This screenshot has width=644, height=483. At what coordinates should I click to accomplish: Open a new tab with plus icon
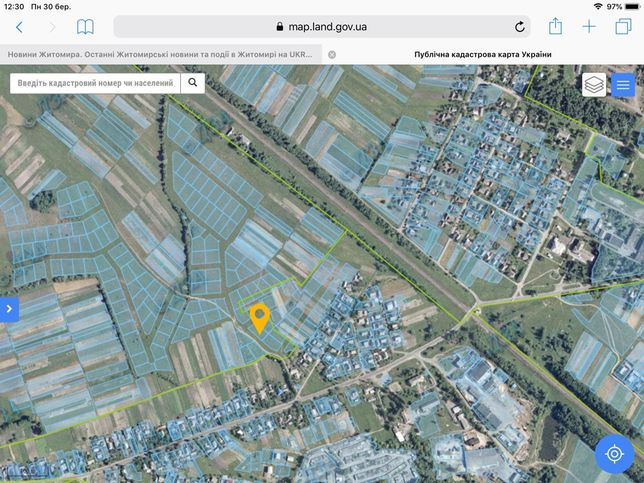(x=589, y=27)
